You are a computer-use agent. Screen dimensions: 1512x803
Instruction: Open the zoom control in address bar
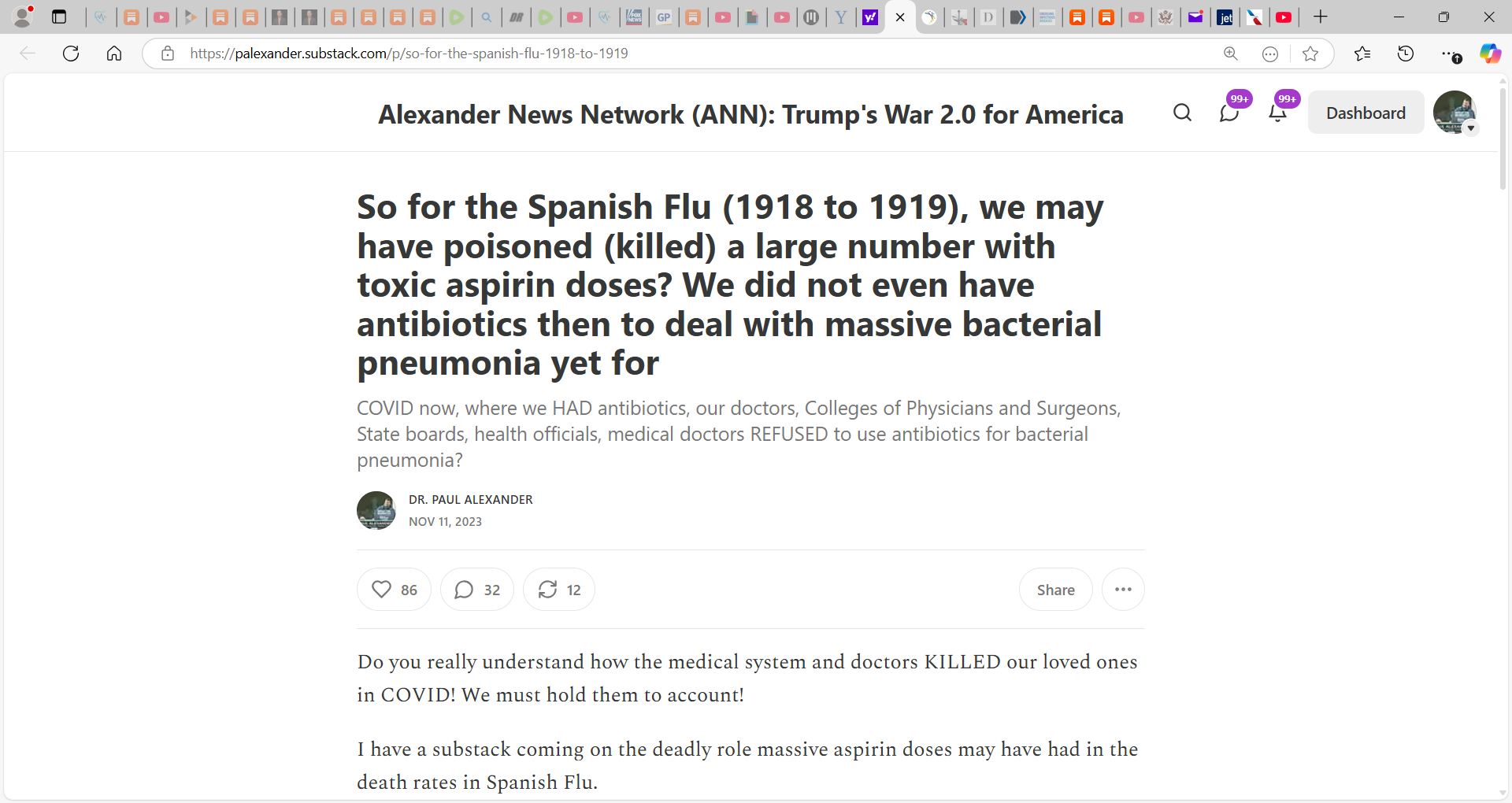pyautogui.click(x=1231, y=54)
